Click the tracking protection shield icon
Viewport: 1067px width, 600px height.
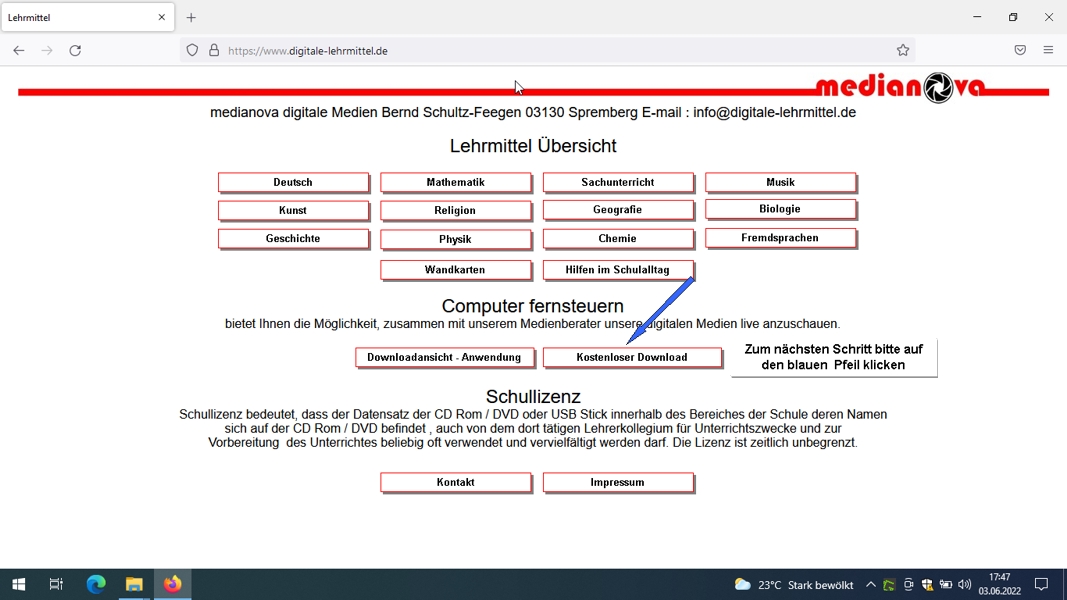[x=192, y=50]
